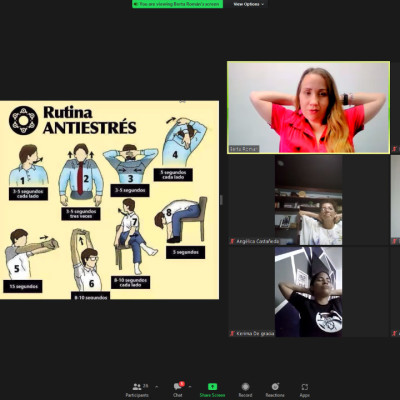Click the green 'You are viewing' screen banner
Screen dimensions: 400x400
[x=177, y=4]
